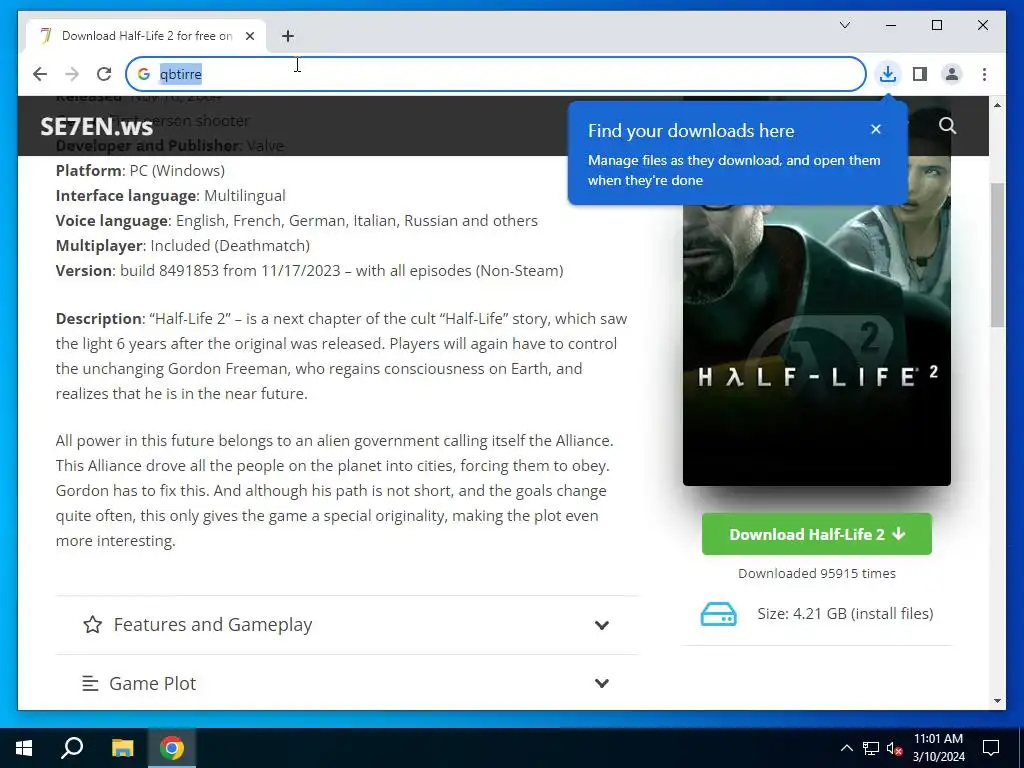Viewport: 1024px width, 768px height.
Task: Maximize the Chrome window
Action: (x=936, y=25)
